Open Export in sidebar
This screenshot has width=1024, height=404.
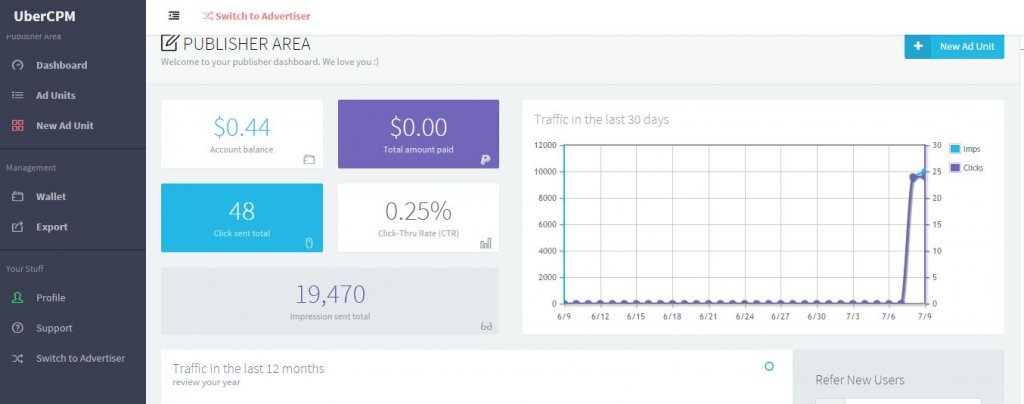[x=52, y=227]
